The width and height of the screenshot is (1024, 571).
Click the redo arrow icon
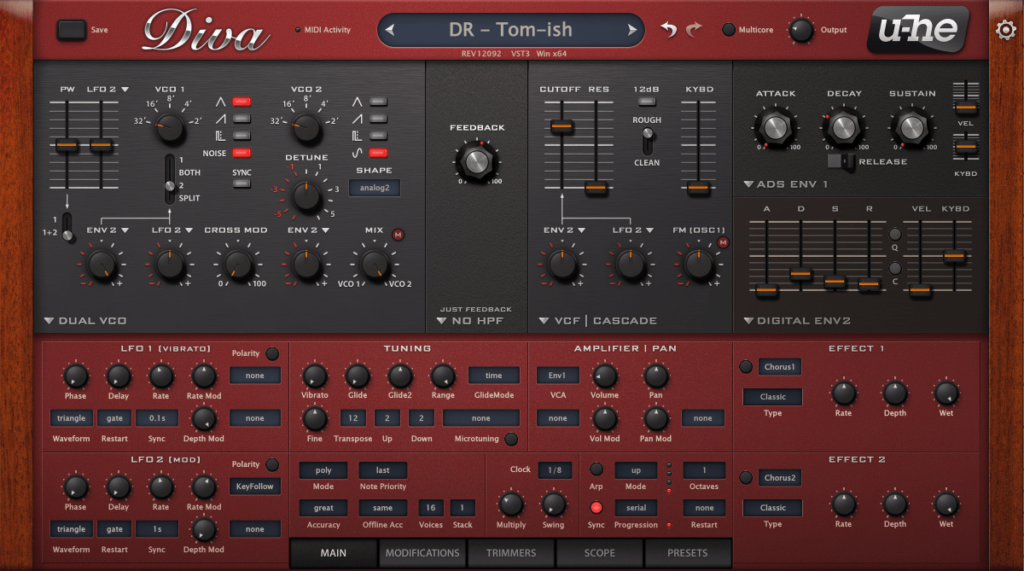[x=694, y=30]
